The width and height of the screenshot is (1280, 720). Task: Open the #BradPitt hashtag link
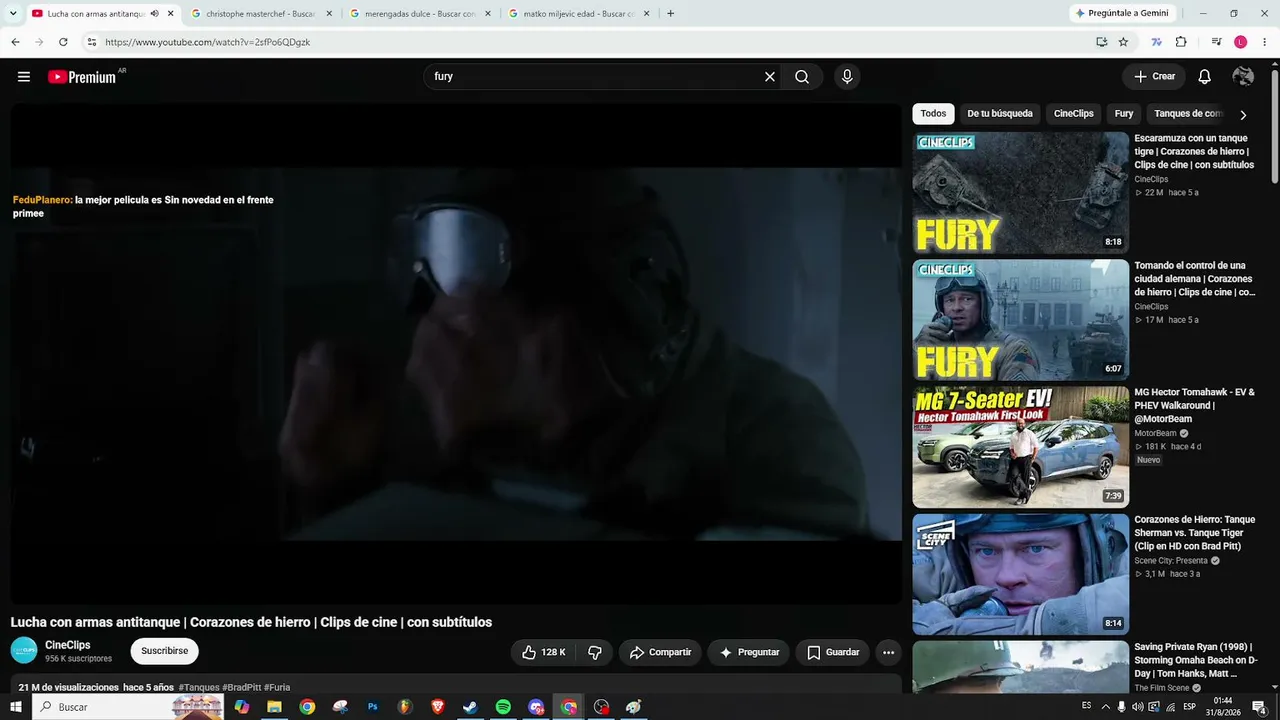[x=241, y=688]
